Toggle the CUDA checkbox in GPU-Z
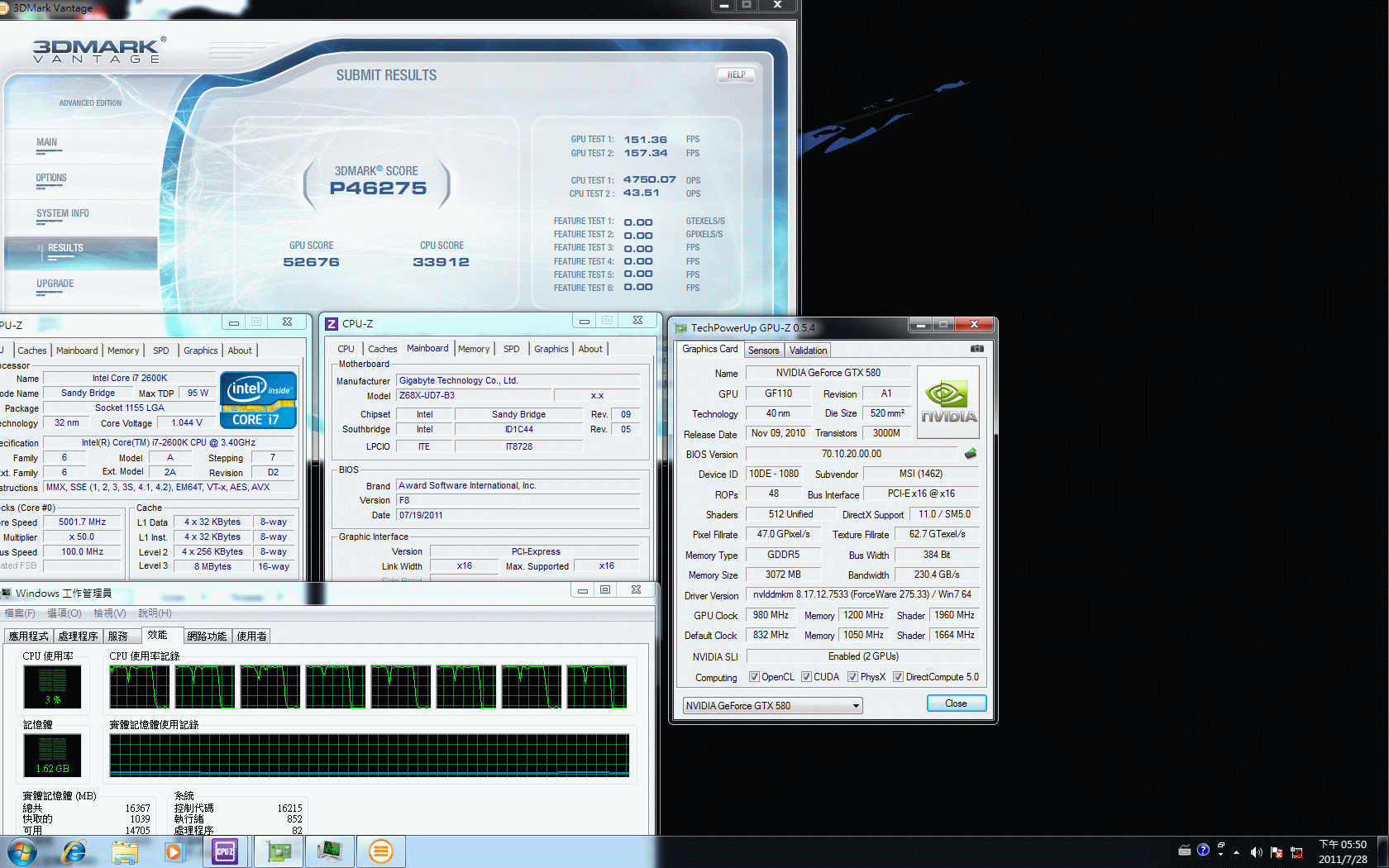 pos(806,677)
